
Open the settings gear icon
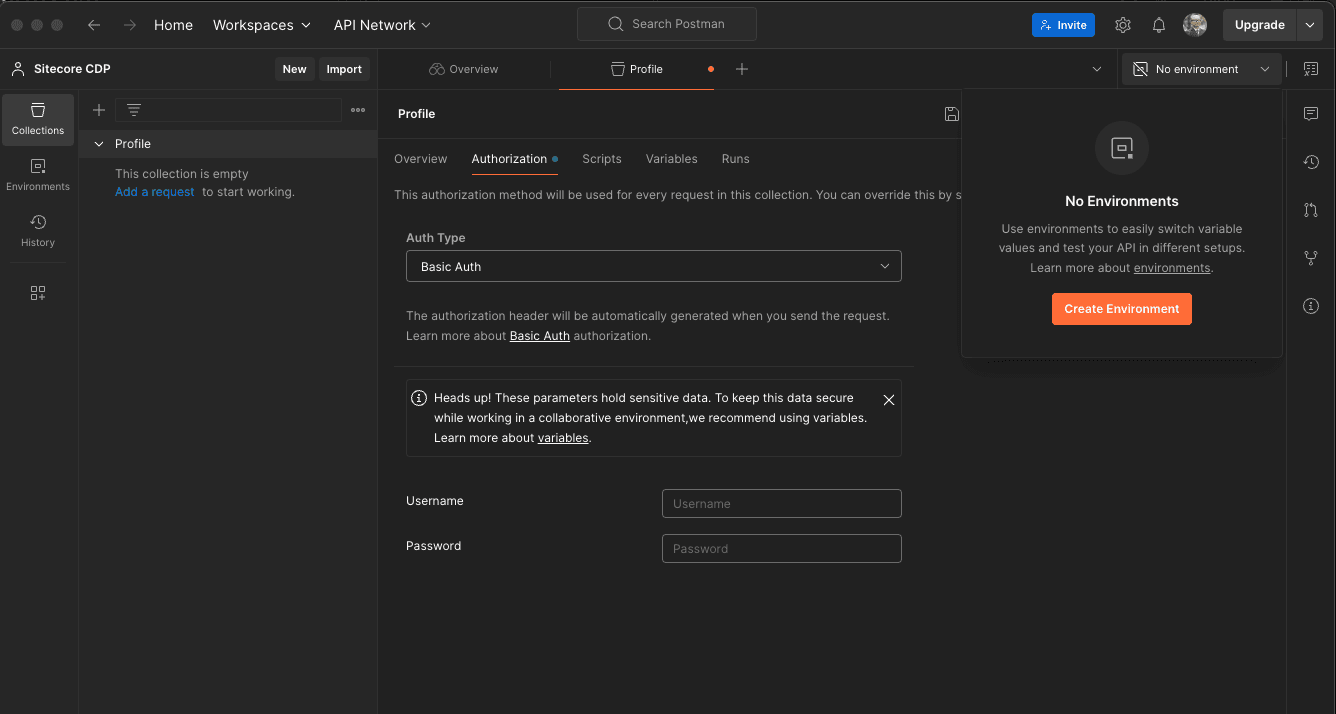coord(1123,25)
